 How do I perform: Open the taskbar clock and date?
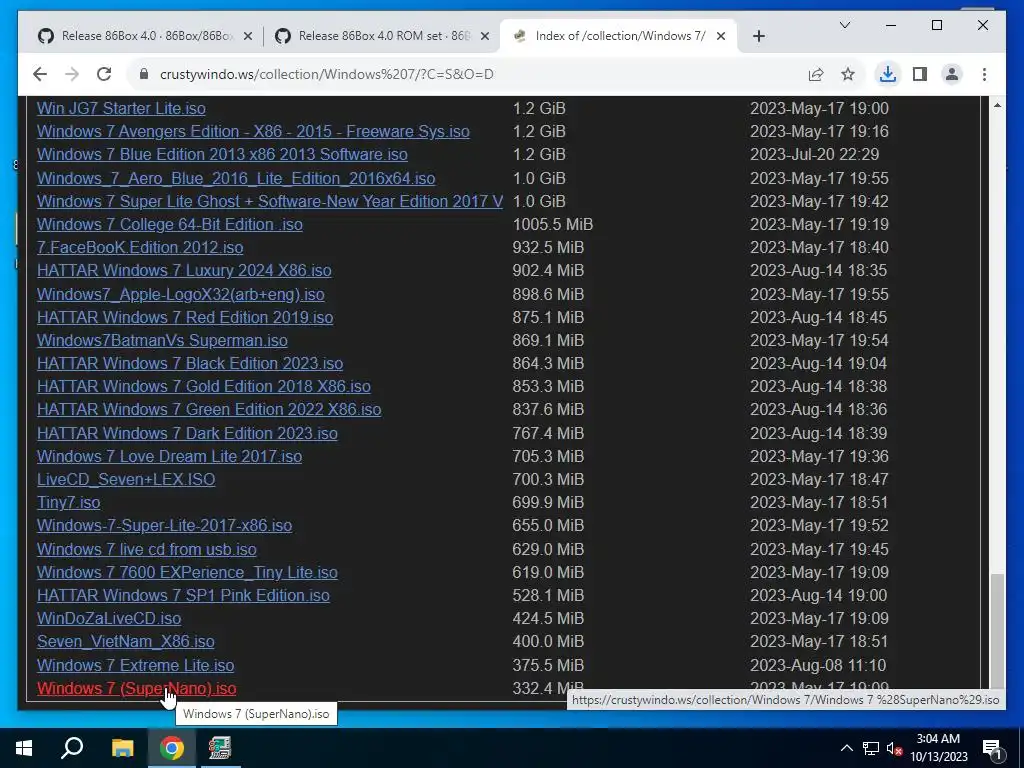point(938,748)
